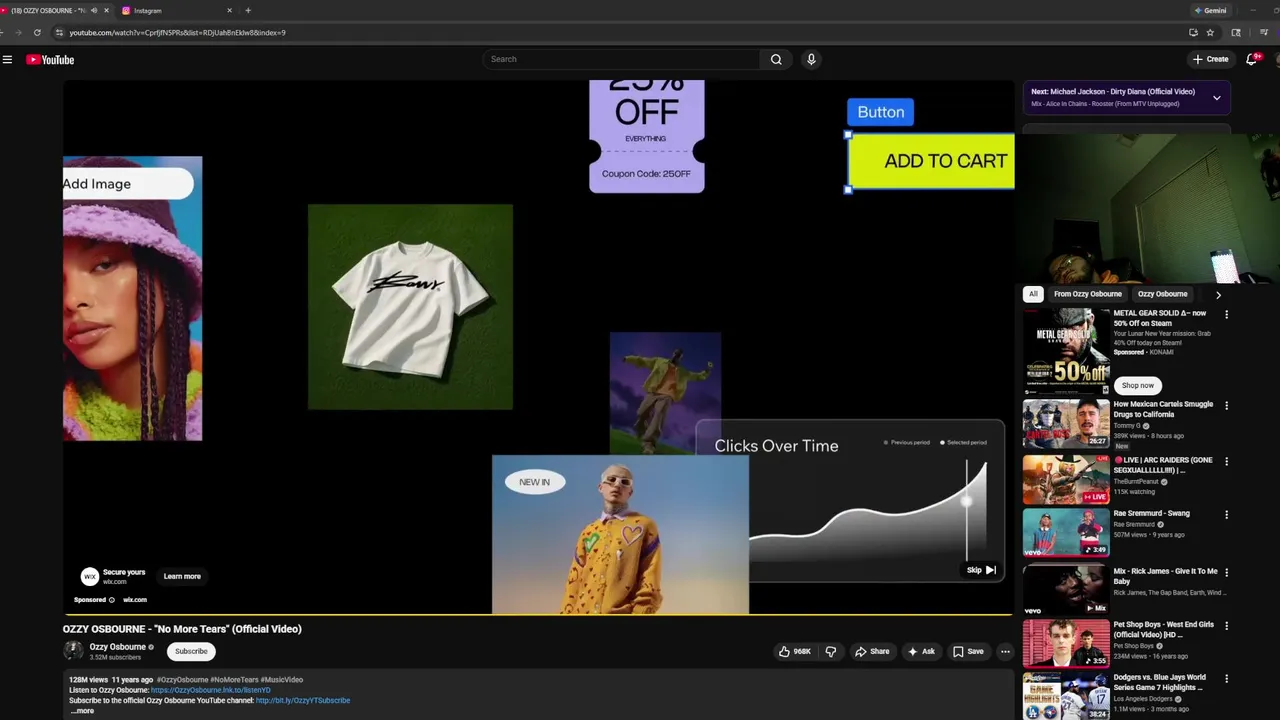This screenshot has height=720, width=1280.
Task: Share the video
Action: point(872,651)
